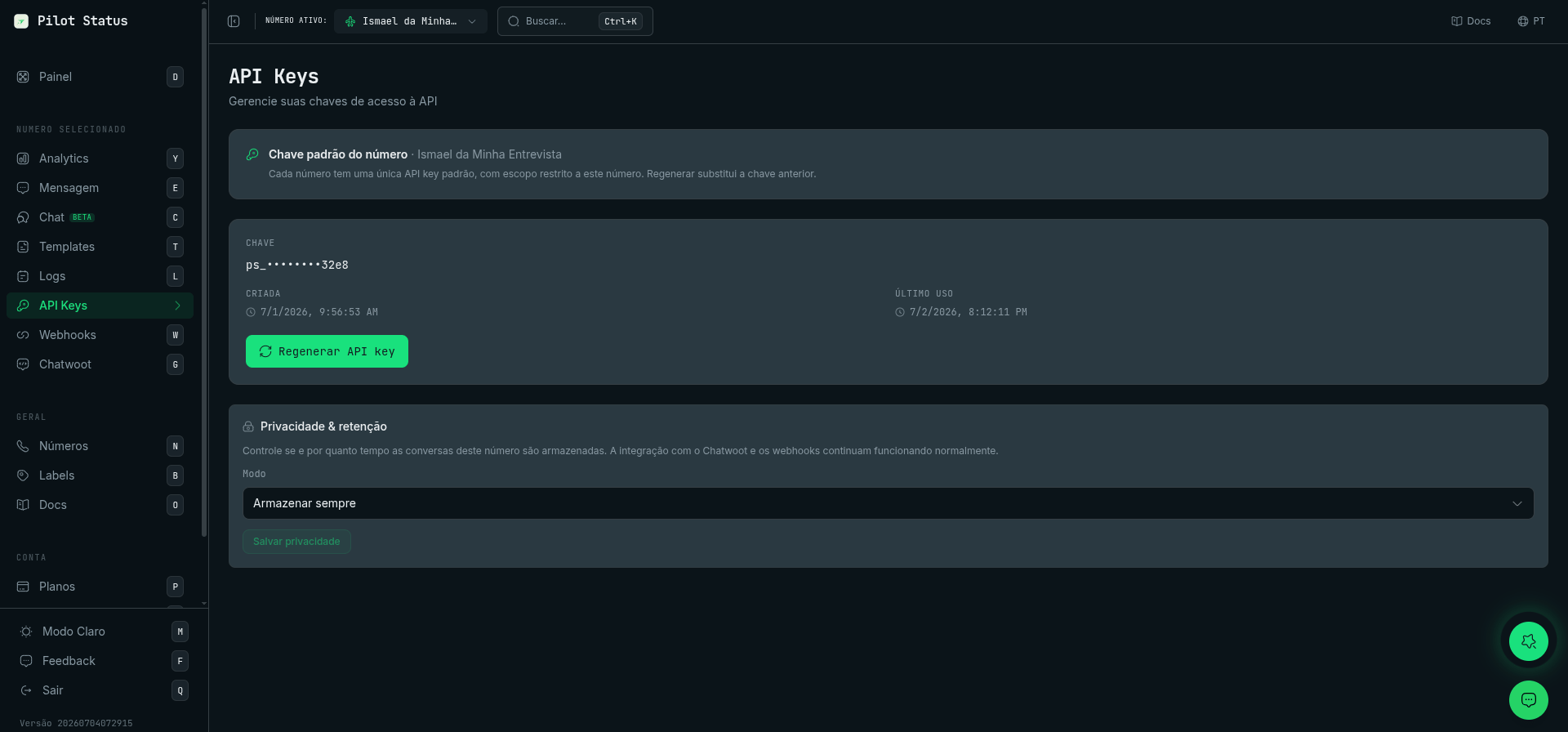Image resolution: width=1568 pixels, height=732 pixels.
Task: Click the globe language icon
Action: pos(1523,21)
